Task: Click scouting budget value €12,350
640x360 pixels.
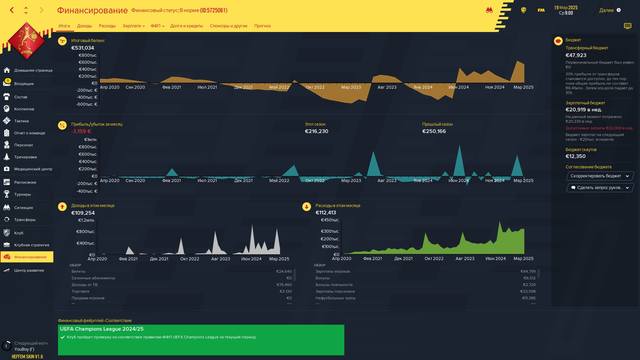Action: point(576,156)
